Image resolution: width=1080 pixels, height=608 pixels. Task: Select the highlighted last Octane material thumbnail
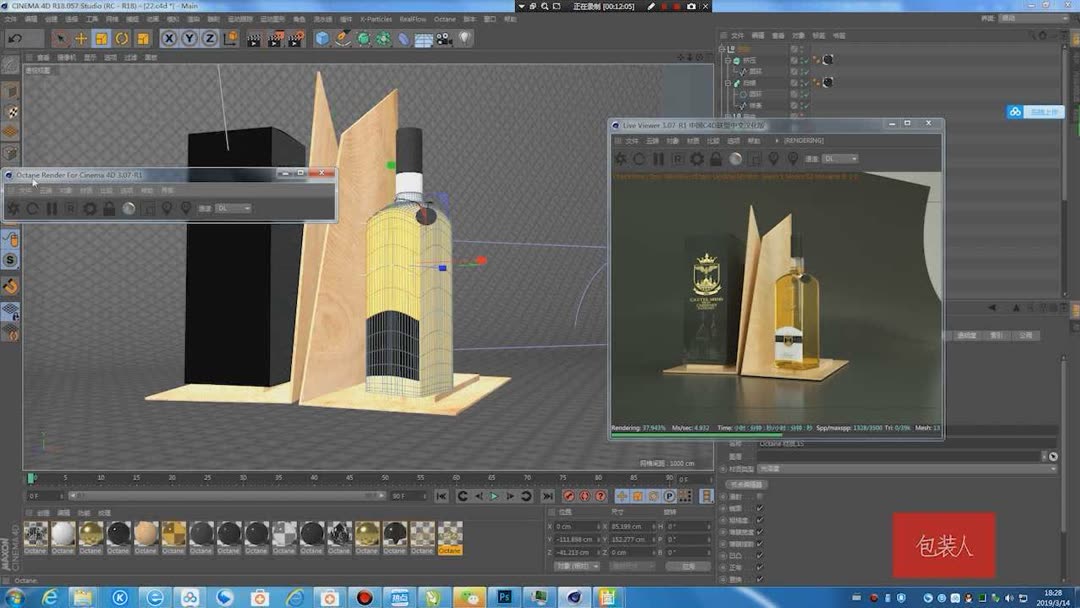pyautogui.click(x=450, y=535)
